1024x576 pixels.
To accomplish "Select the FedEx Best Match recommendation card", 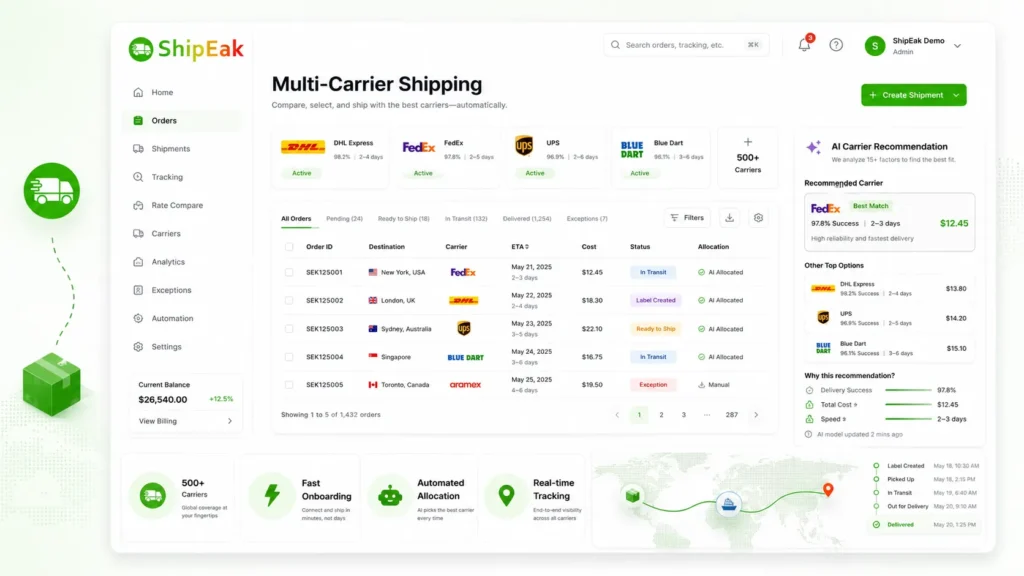I will (889, 222).
